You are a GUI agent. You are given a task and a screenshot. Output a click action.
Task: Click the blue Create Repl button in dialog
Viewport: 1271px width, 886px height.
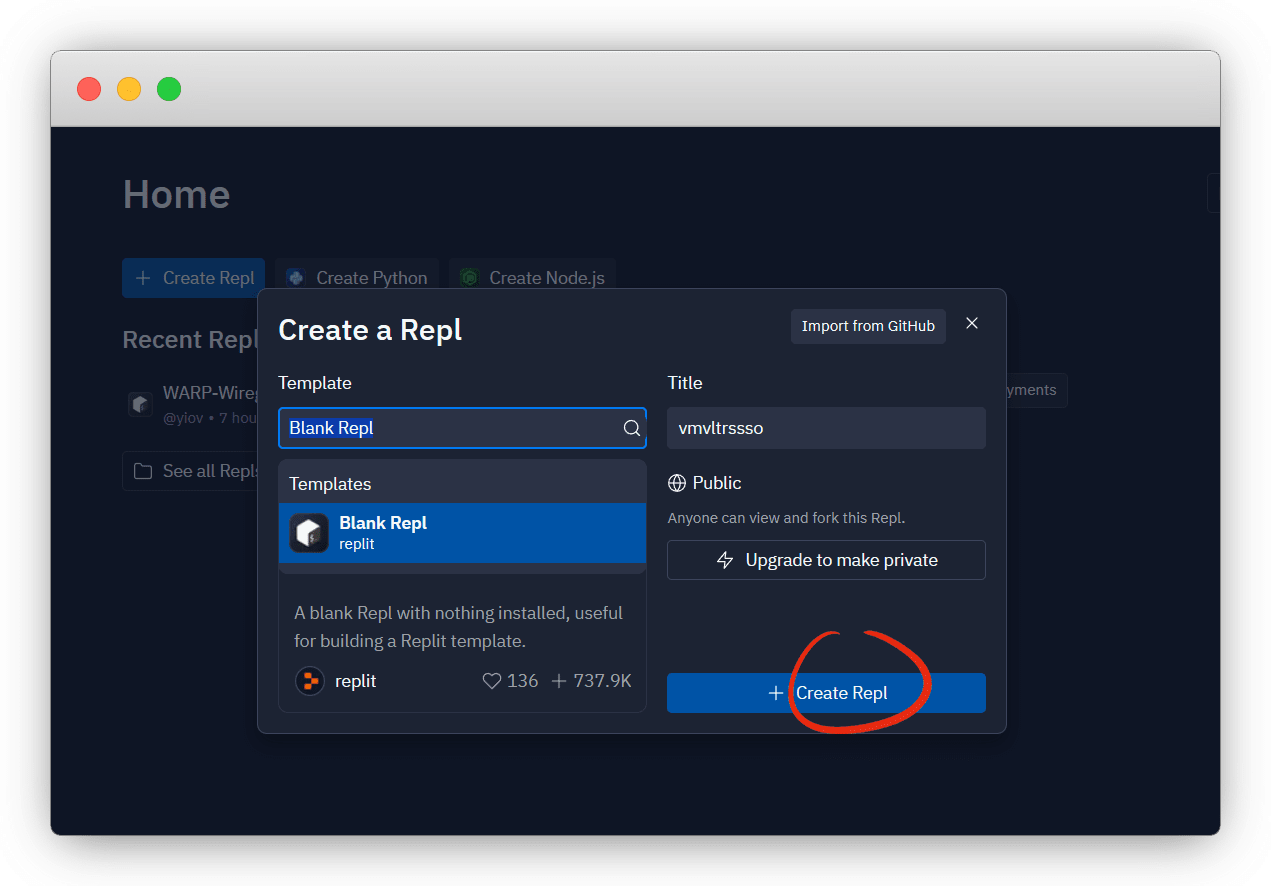point(826,693)
